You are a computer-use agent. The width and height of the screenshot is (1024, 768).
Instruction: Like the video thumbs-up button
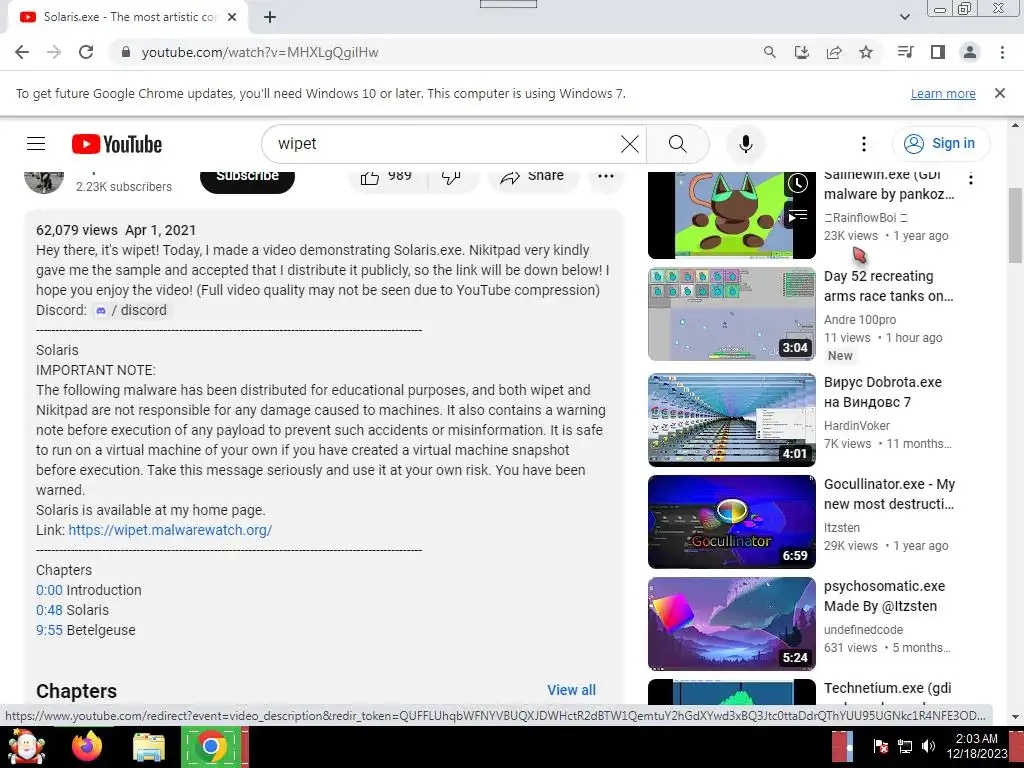click(x=387, y=177)
